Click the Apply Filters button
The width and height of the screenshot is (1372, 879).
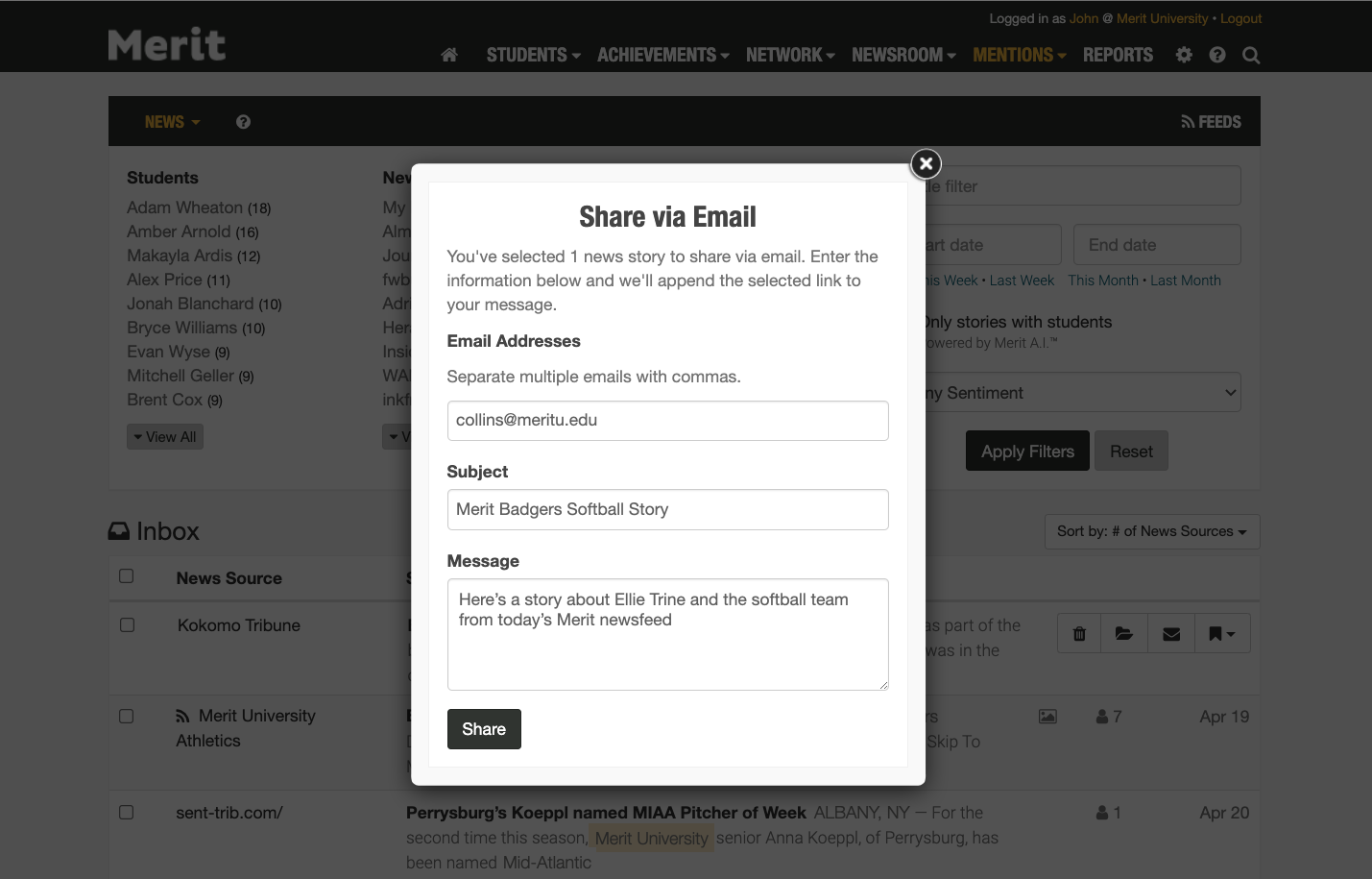(x=1026, y=452)
